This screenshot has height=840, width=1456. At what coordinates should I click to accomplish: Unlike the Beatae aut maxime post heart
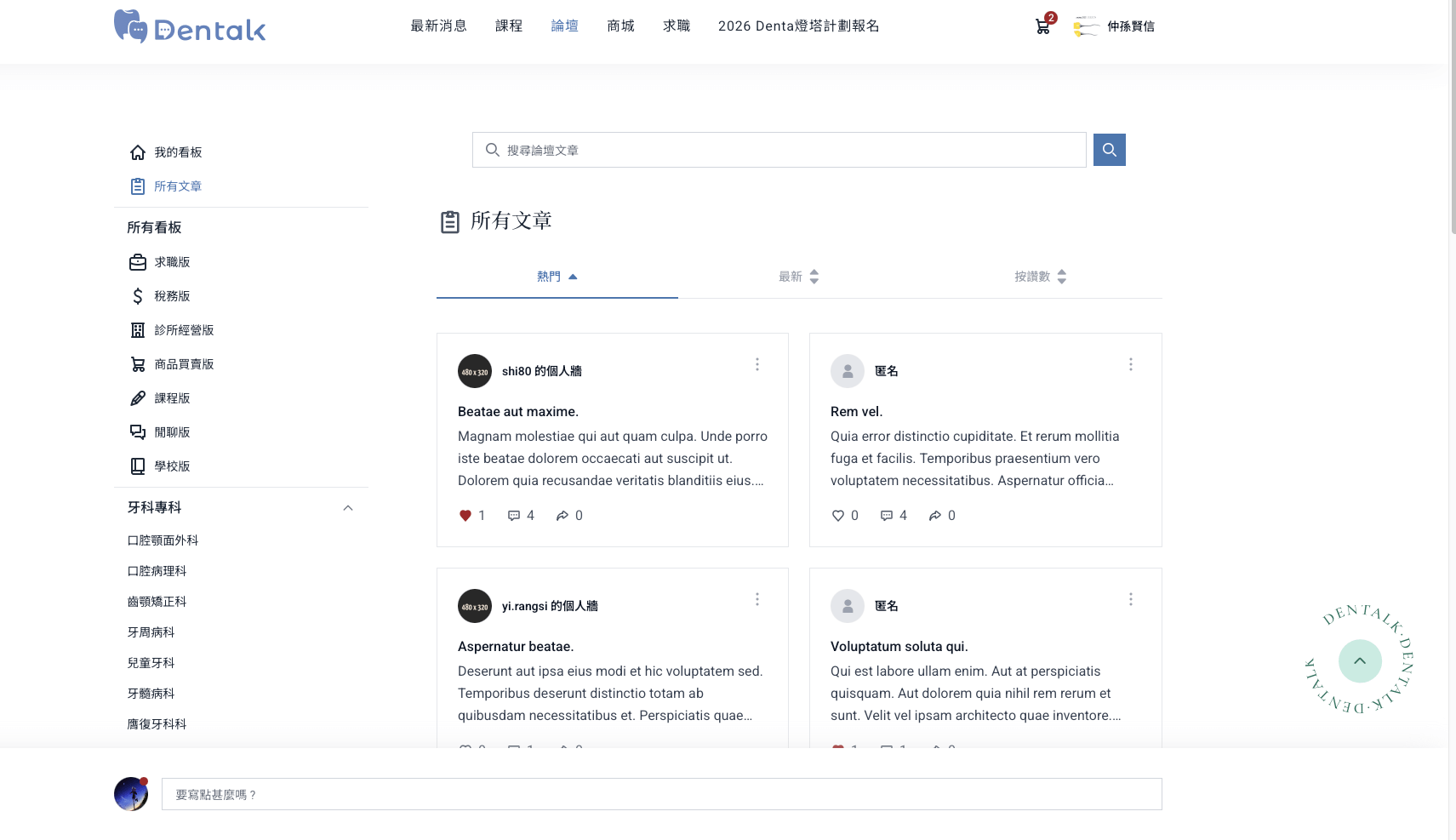465,516
